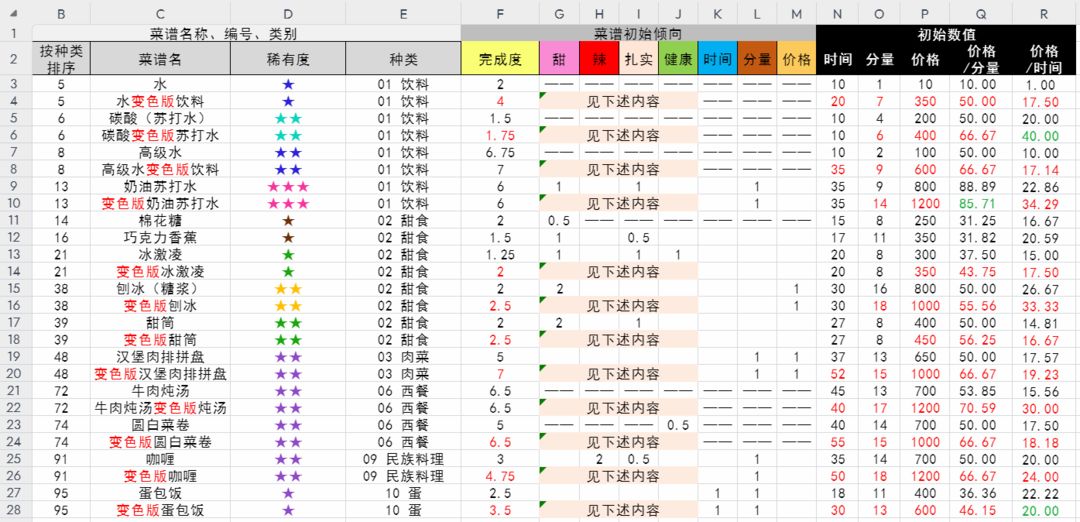
Task: Click the yellow 完成度 header cell
Action: pyautogui.click(x=499, y=59)
